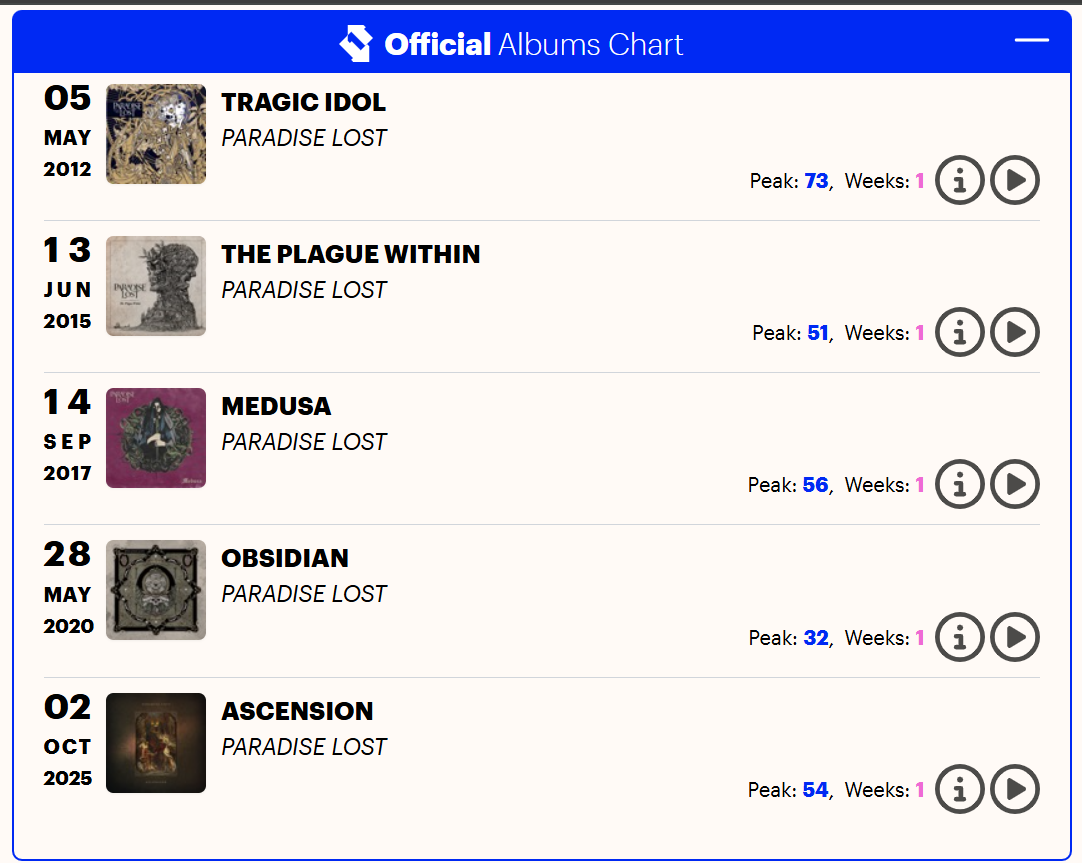Play the Tragic Idol album preview
The image size is (1082, 863).
[1015, 181]
